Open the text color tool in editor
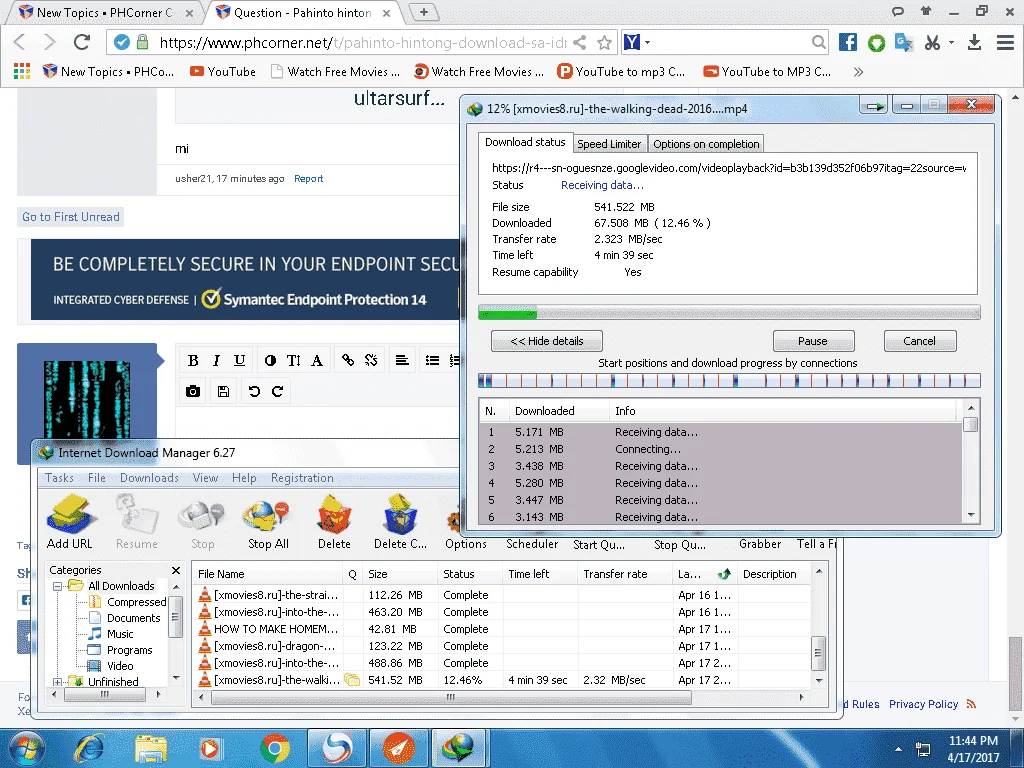This screenshot has width=1024, height=768. [x=270, y=360]
